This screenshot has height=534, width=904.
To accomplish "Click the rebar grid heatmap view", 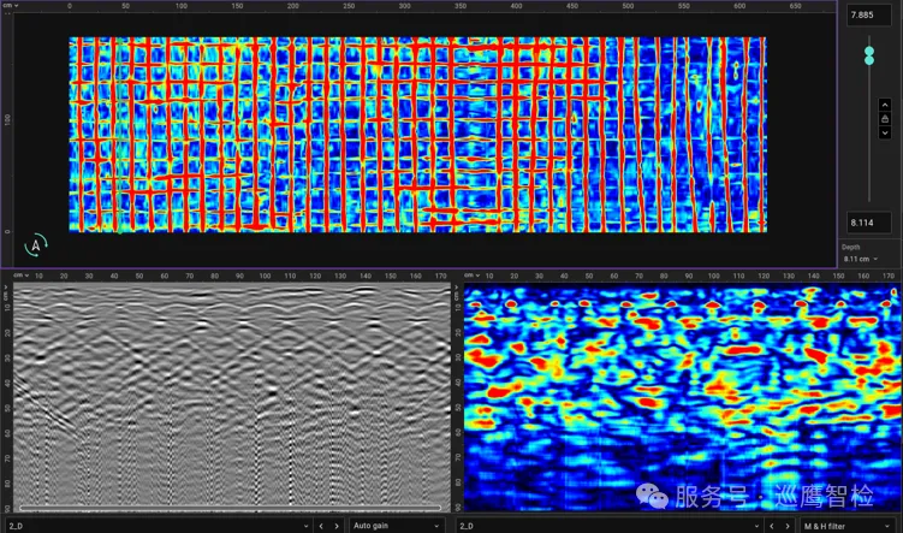I will pos(417,134).
